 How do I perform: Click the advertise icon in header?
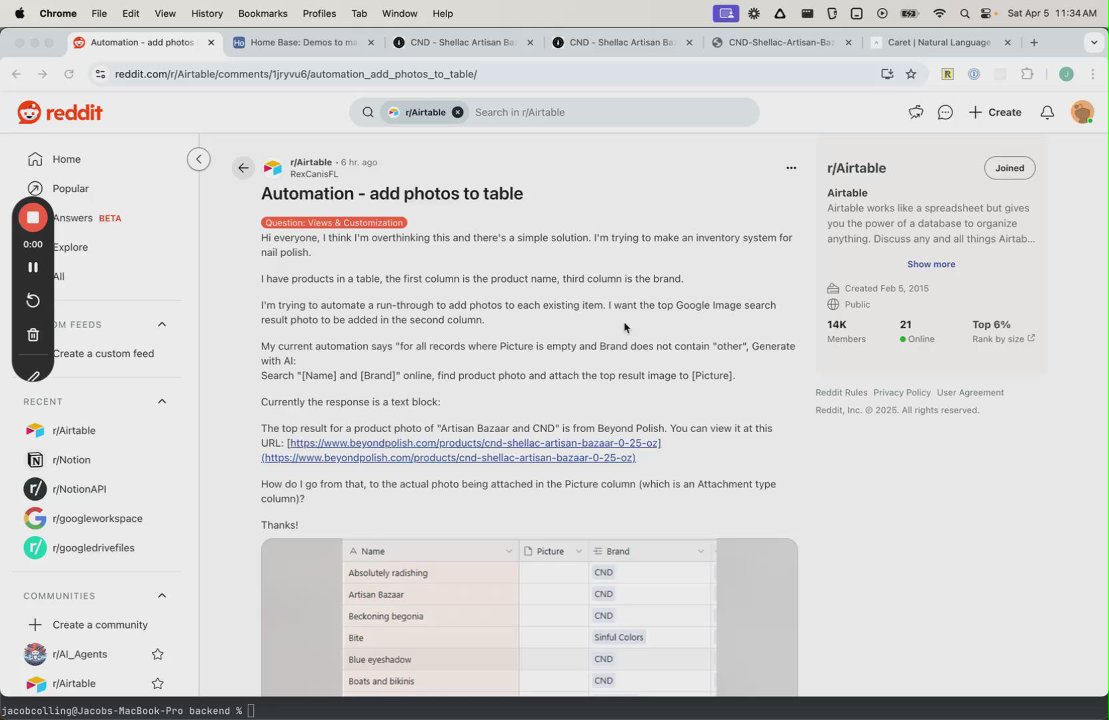tap(916, 112)
